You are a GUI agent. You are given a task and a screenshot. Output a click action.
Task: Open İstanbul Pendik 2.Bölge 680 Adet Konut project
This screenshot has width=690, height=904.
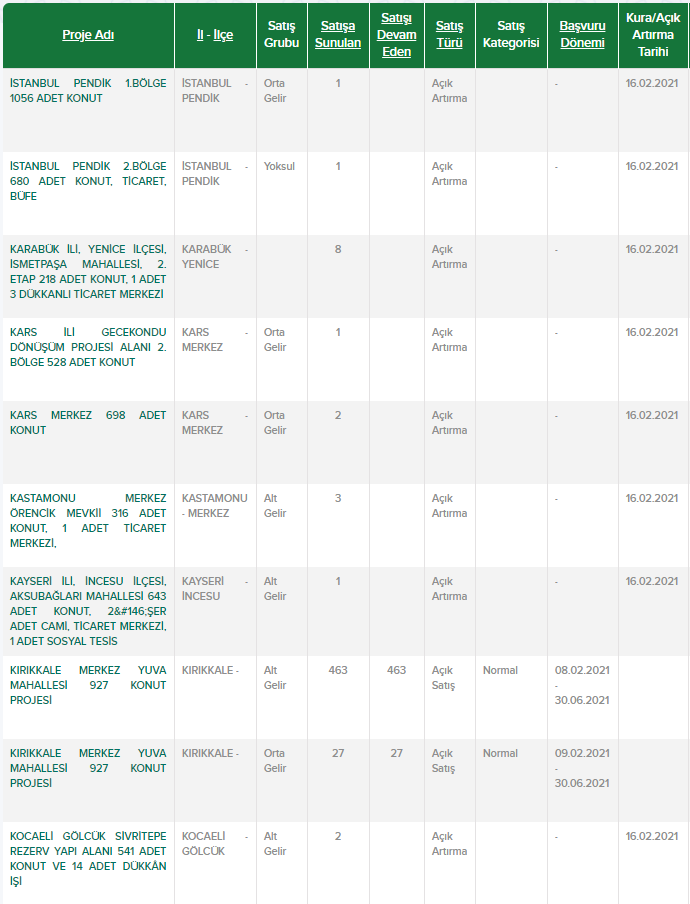[x=88, y=181]
